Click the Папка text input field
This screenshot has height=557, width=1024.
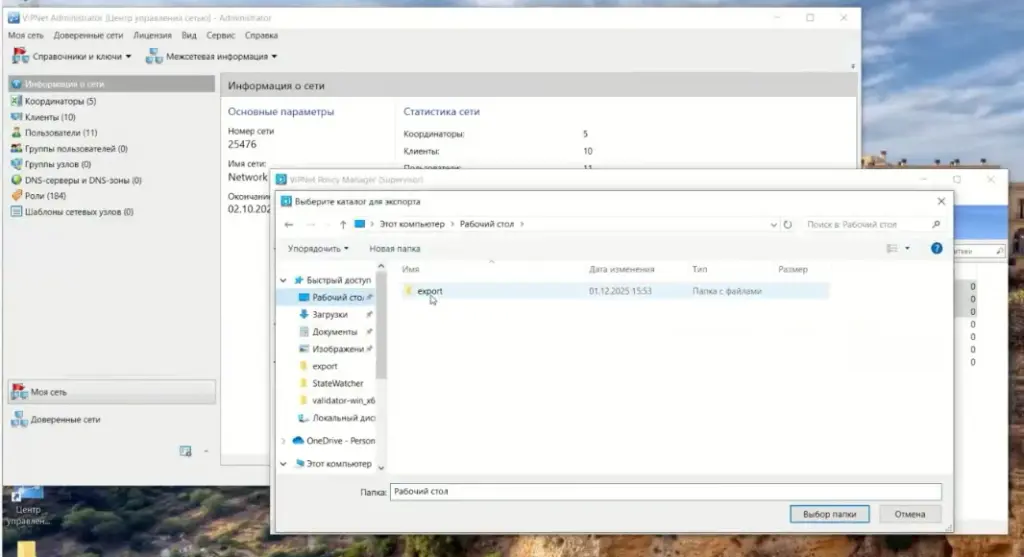665,492
